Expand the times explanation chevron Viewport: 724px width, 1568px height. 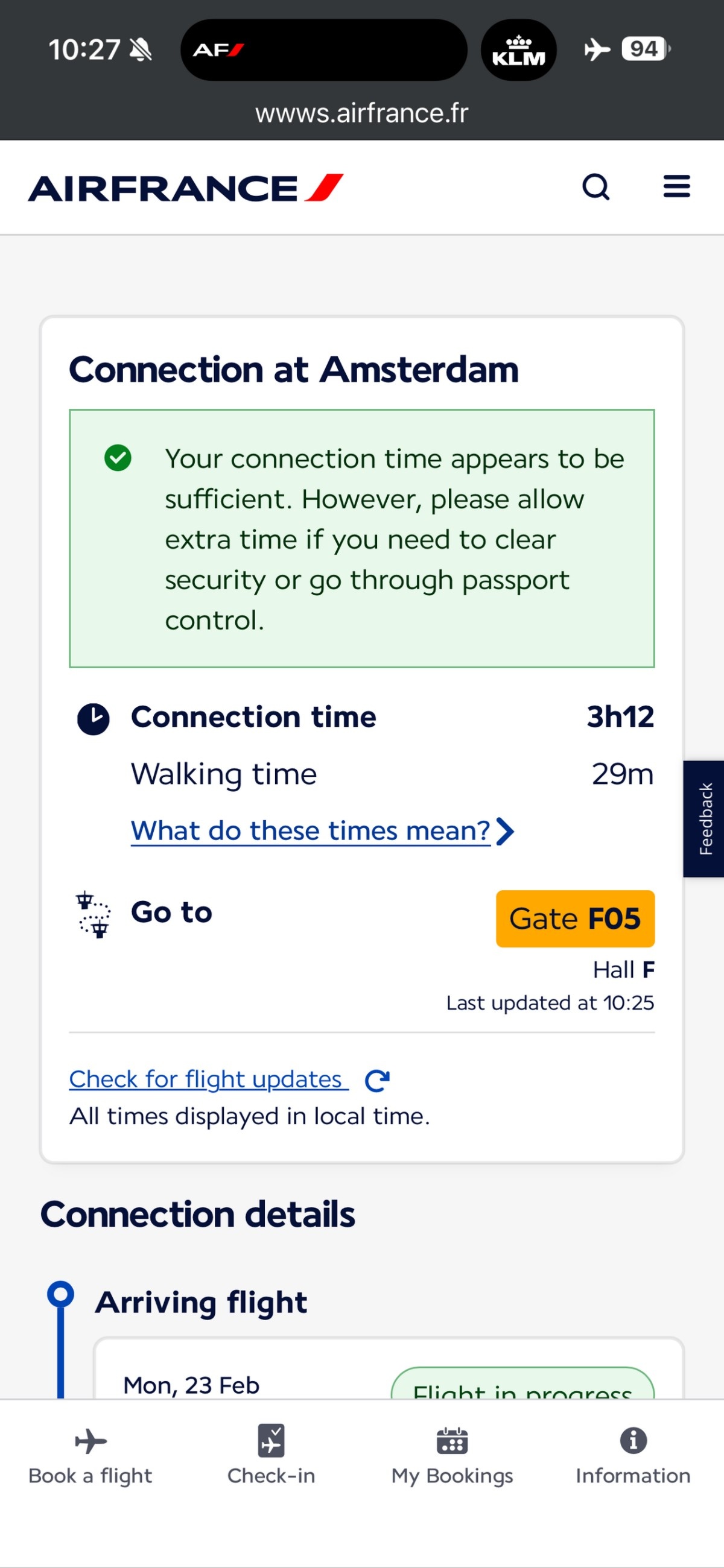506,832
